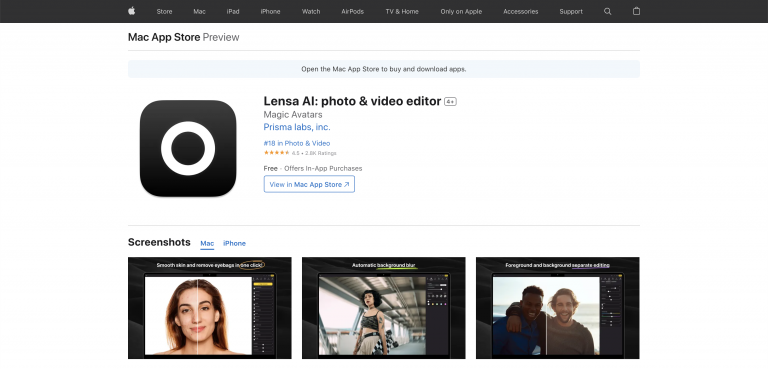768x369 pixels.
Task: Click the Lensa AI: photo & video editor title
Action: tap(352, 101)
